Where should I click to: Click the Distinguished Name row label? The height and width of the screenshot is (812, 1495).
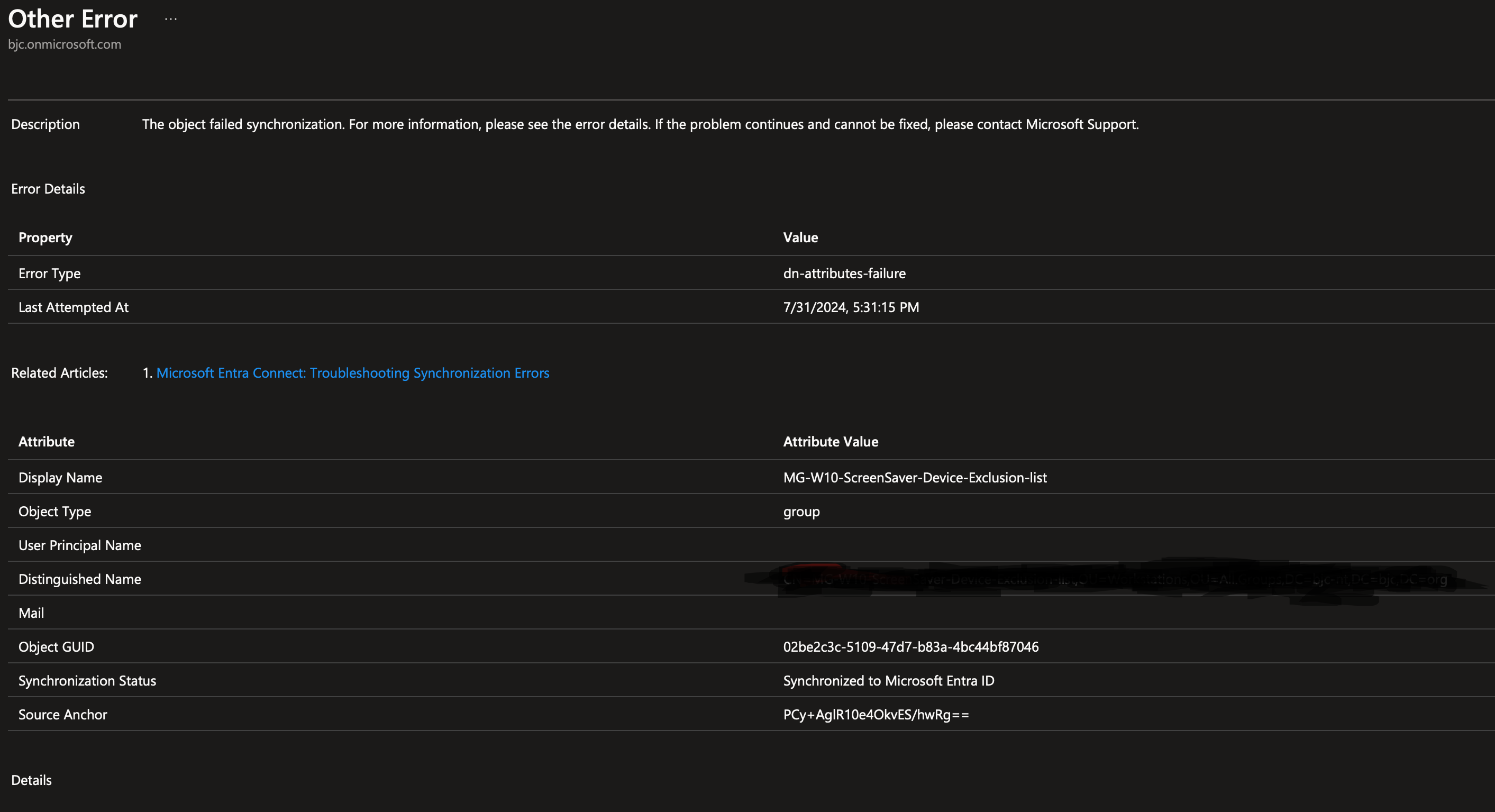(80, 579)
